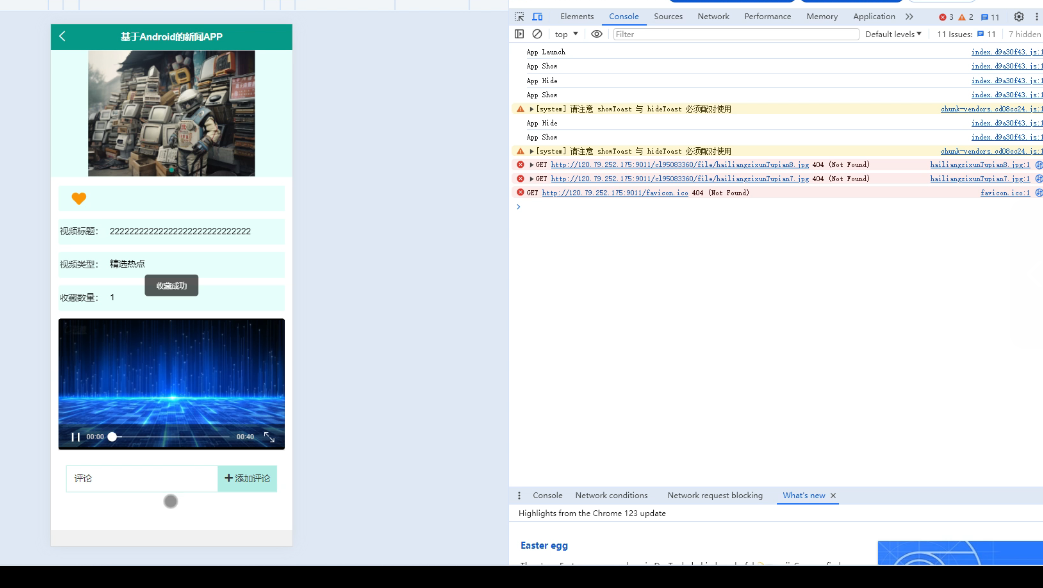Add comment with the 添加评论 button
Screen dimensions: 1043x588
tap(247, 478)
